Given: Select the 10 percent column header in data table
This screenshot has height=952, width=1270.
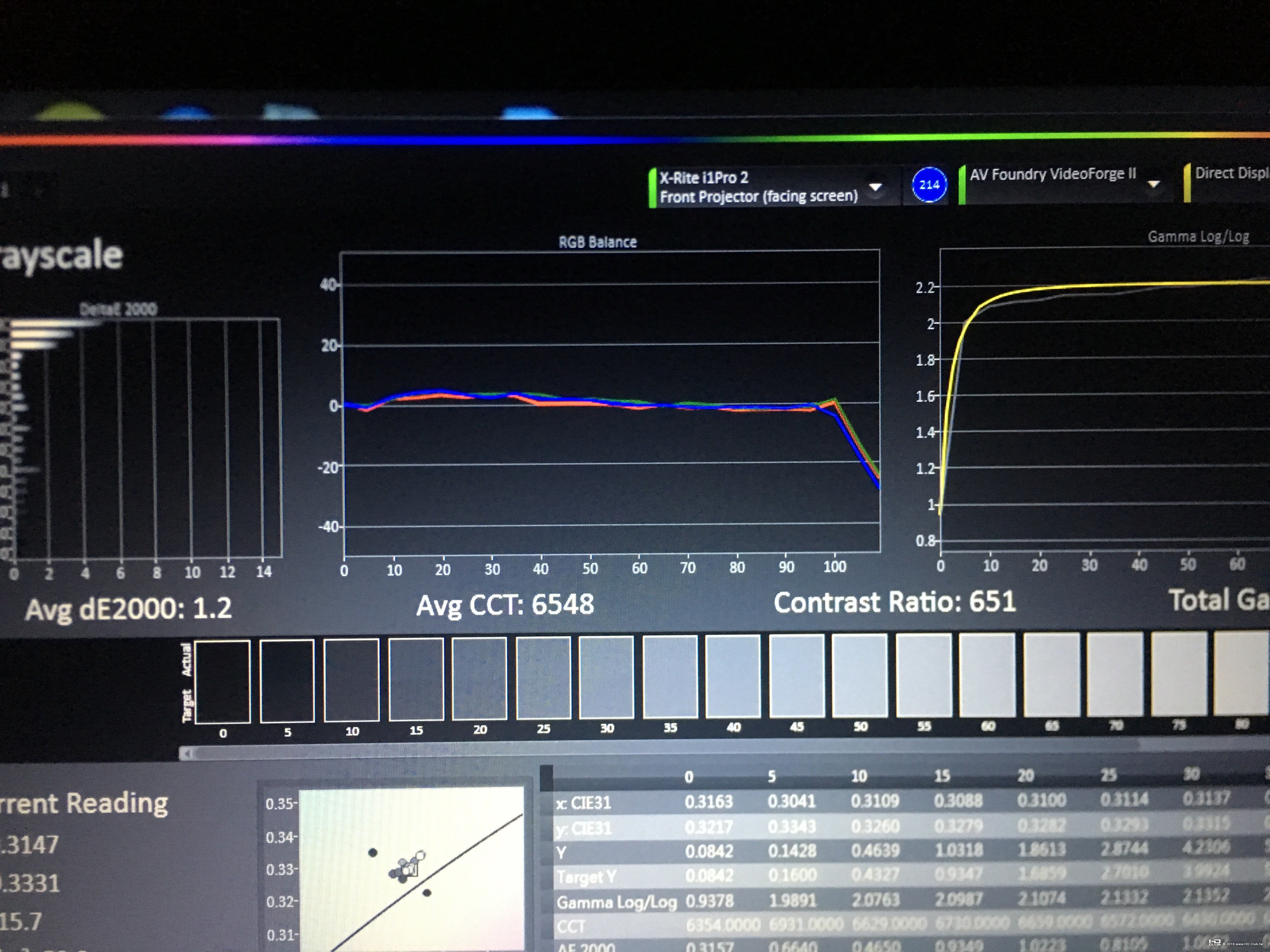Looking at the screenshot, I should [x=858, y=776].
